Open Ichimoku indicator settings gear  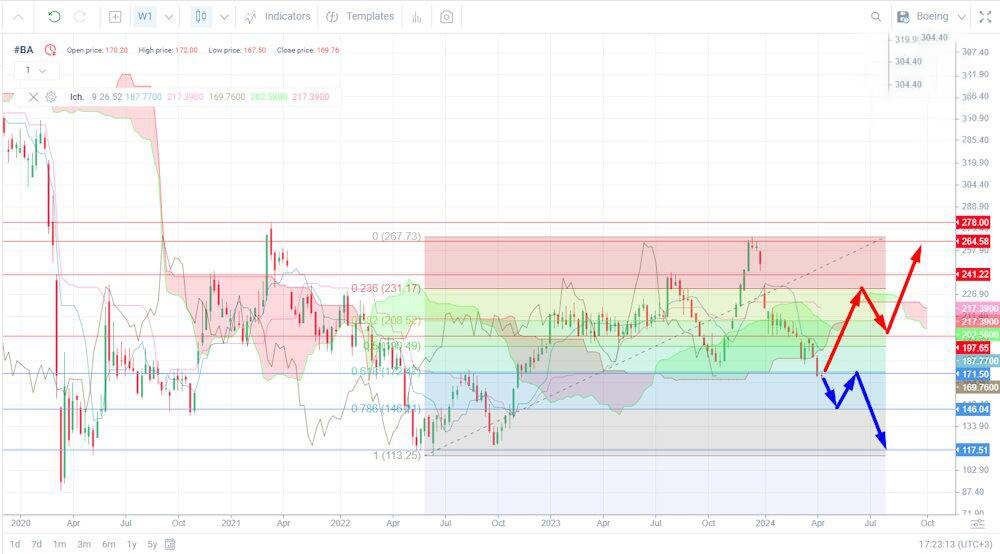(51, 97)
